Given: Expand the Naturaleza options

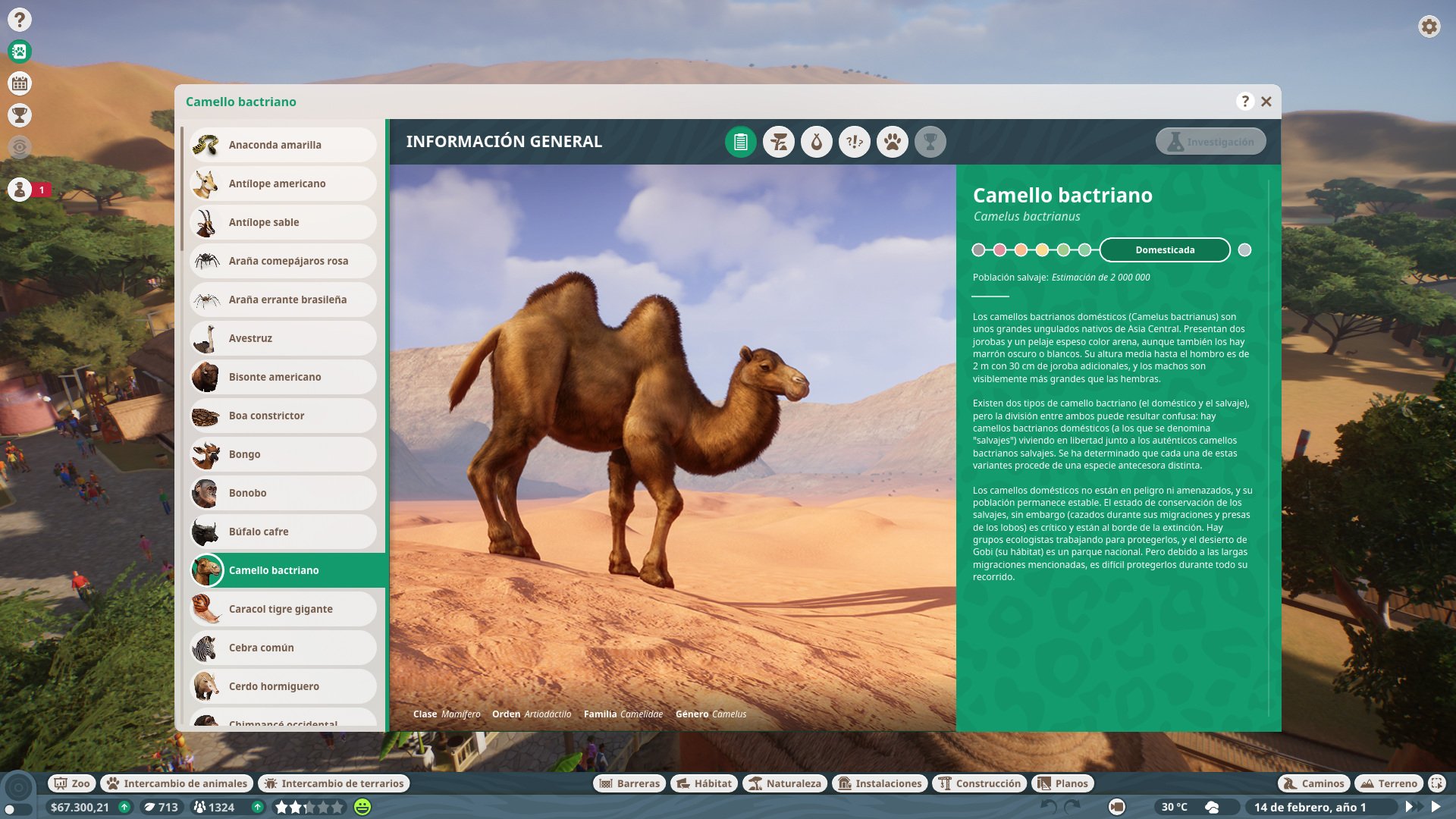Looking at the screenshot, I should (784, 783).
